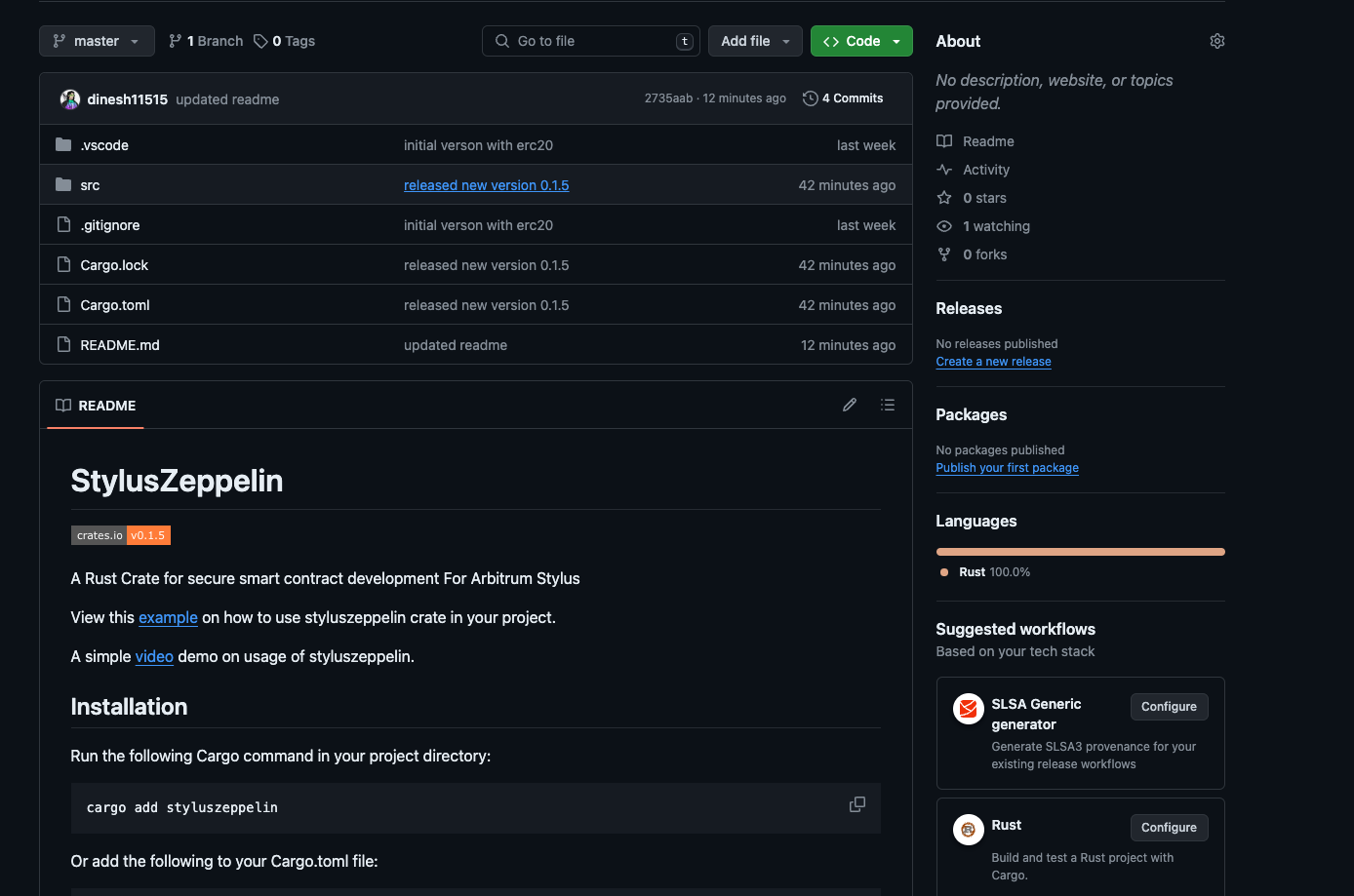
Task: Click the Go to file search field
Action: (x=591, y=41)
